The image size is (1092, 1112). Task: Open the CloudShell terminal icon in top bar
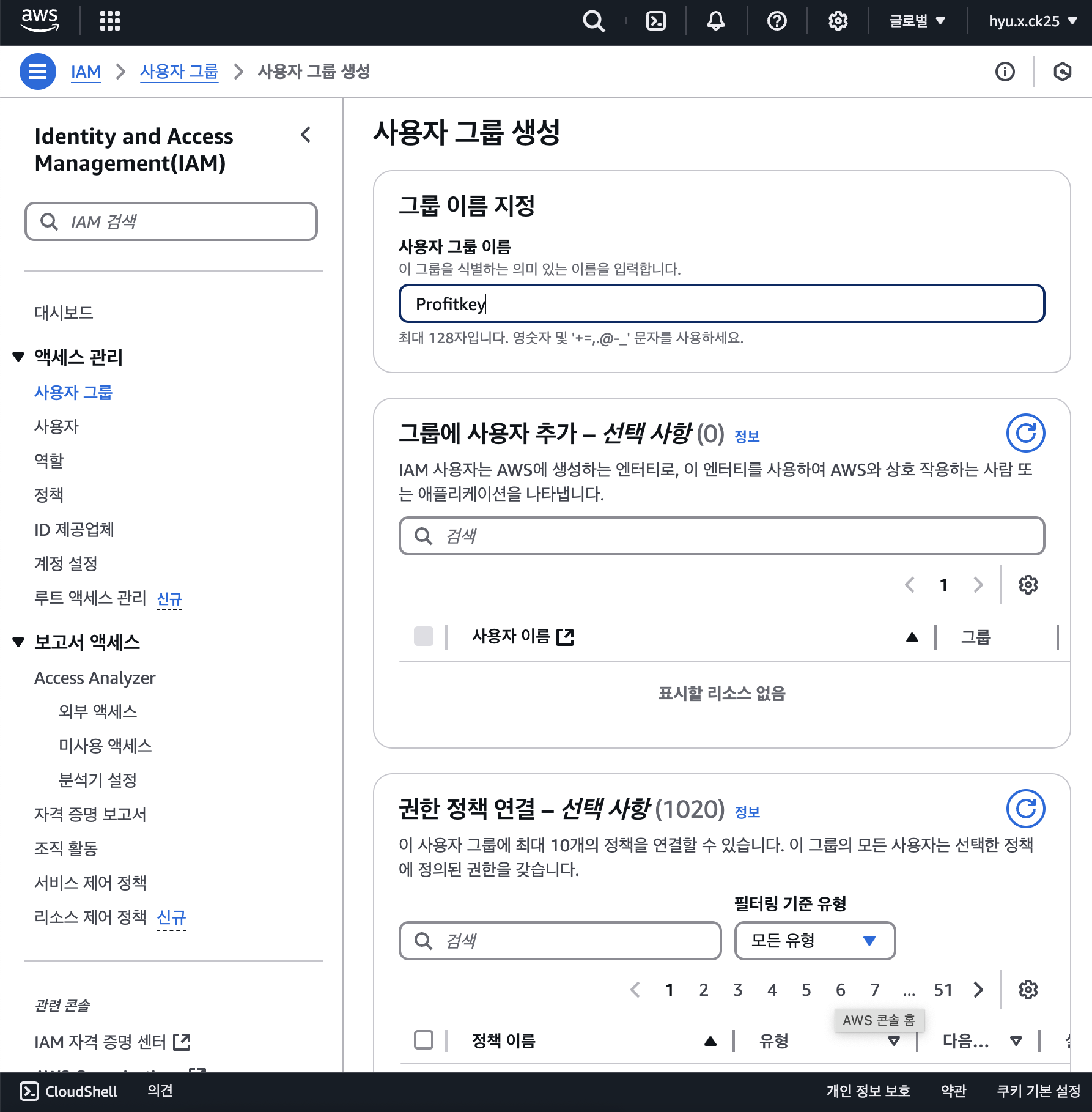[x=655, y=21]
